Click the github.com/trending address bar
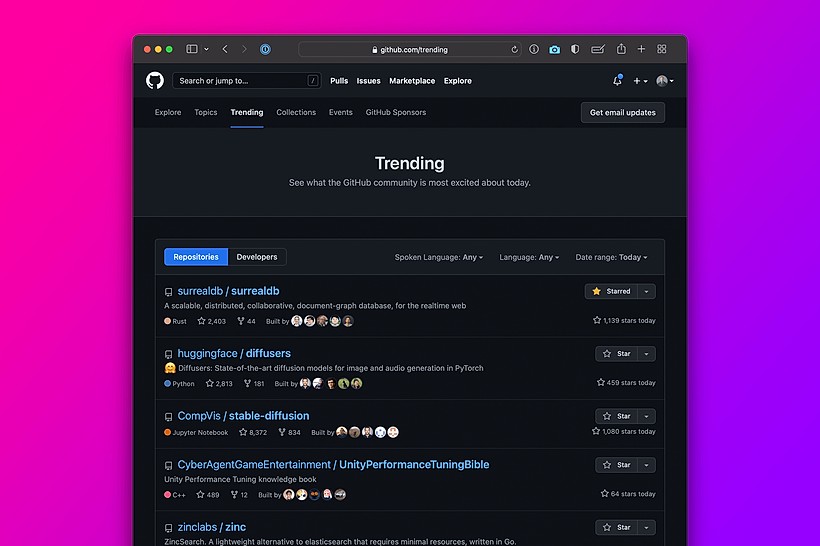Screen dimensions: 820x546 409,50
